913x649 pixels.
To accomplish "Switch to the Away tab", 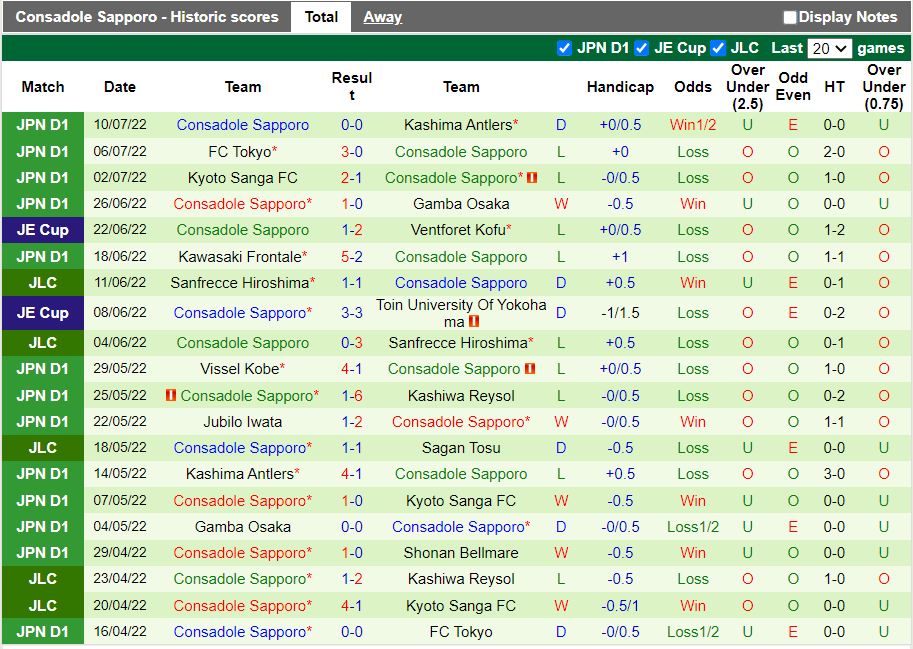I will pyautogui.click(x=382, y=17).
